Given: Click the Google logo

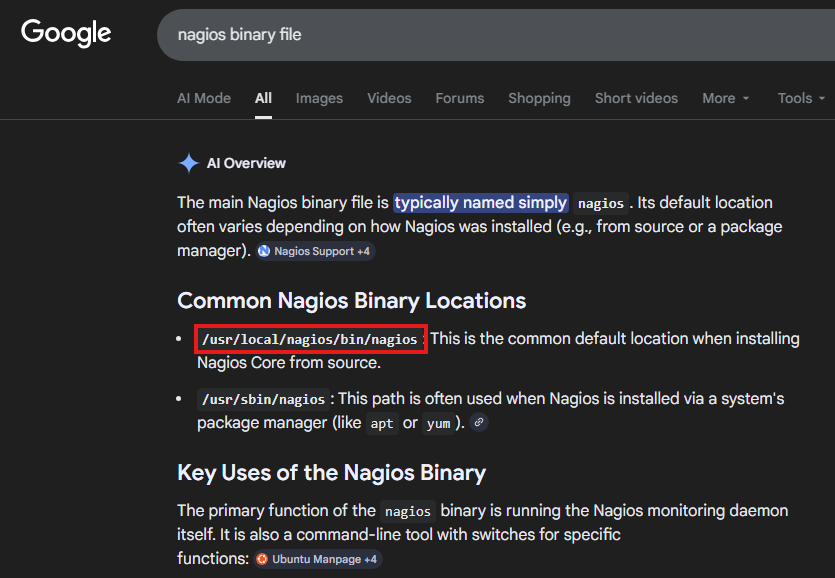Looking at the screenshot, I should pos(66,33).
